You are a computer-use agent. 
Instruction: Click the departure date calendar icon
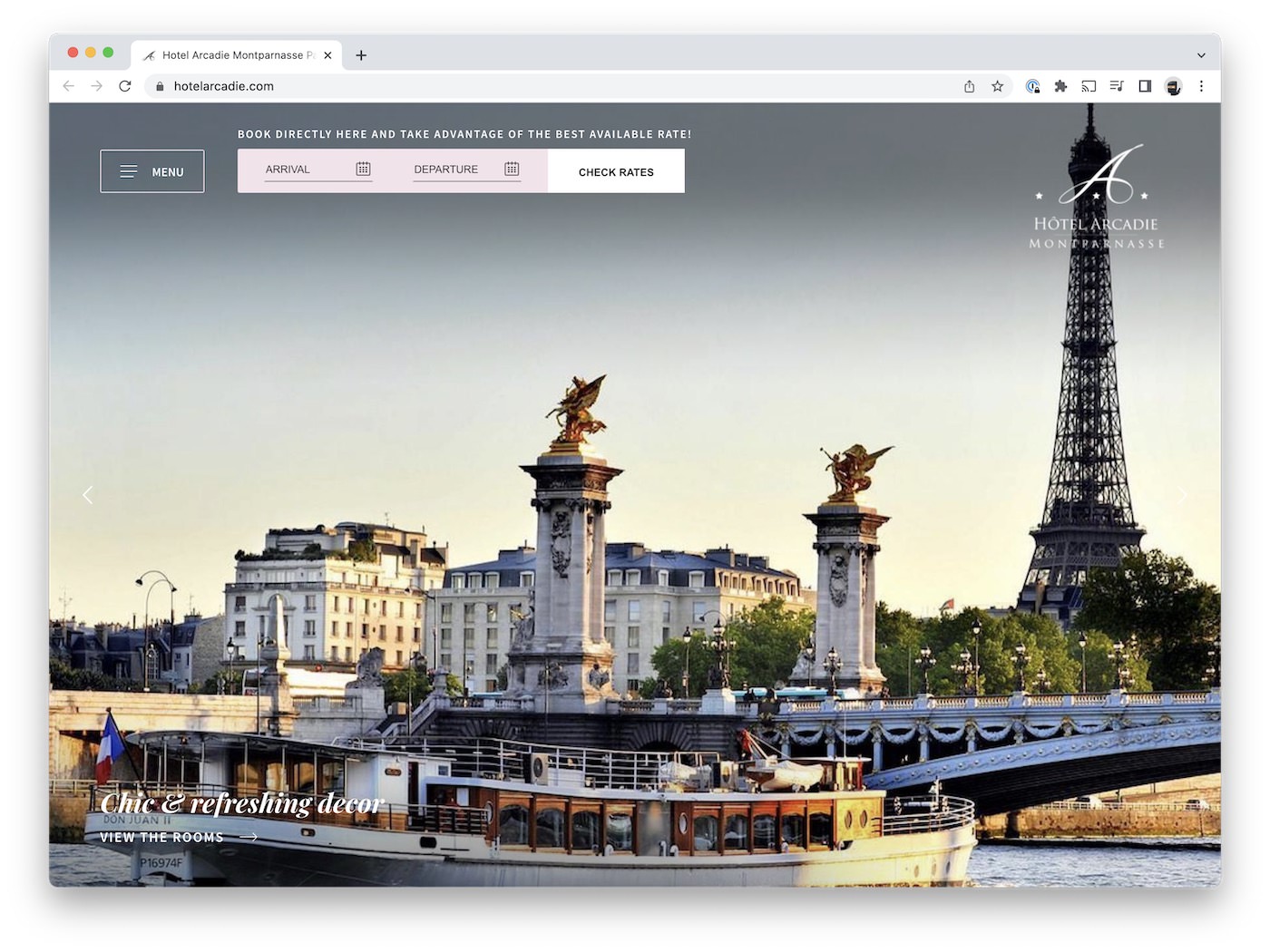click(512, 169)
